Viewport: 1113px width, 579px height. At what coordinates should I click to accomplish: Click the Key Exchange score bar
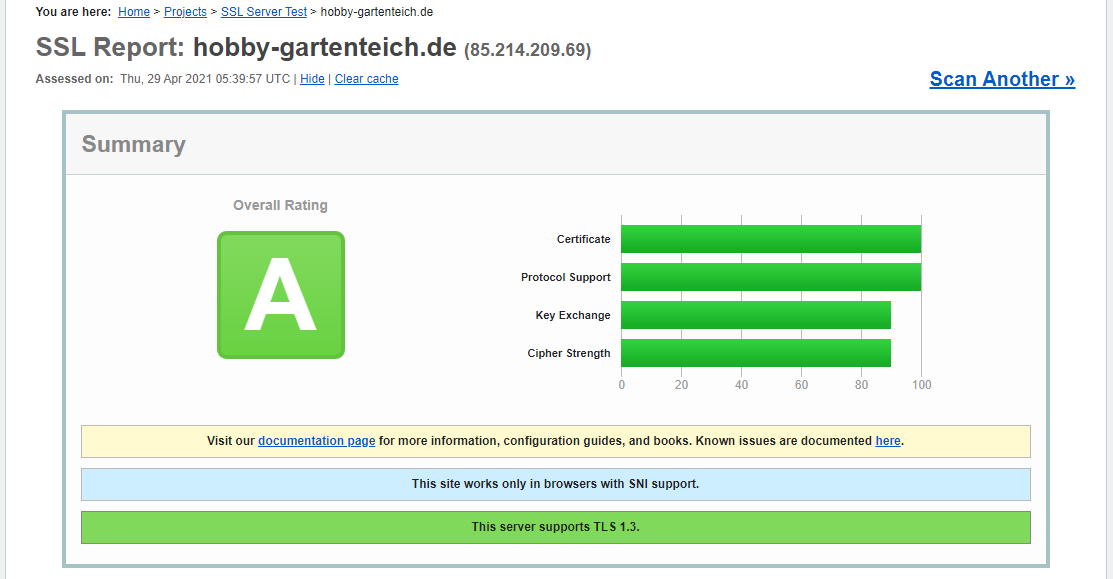point(756,315)
